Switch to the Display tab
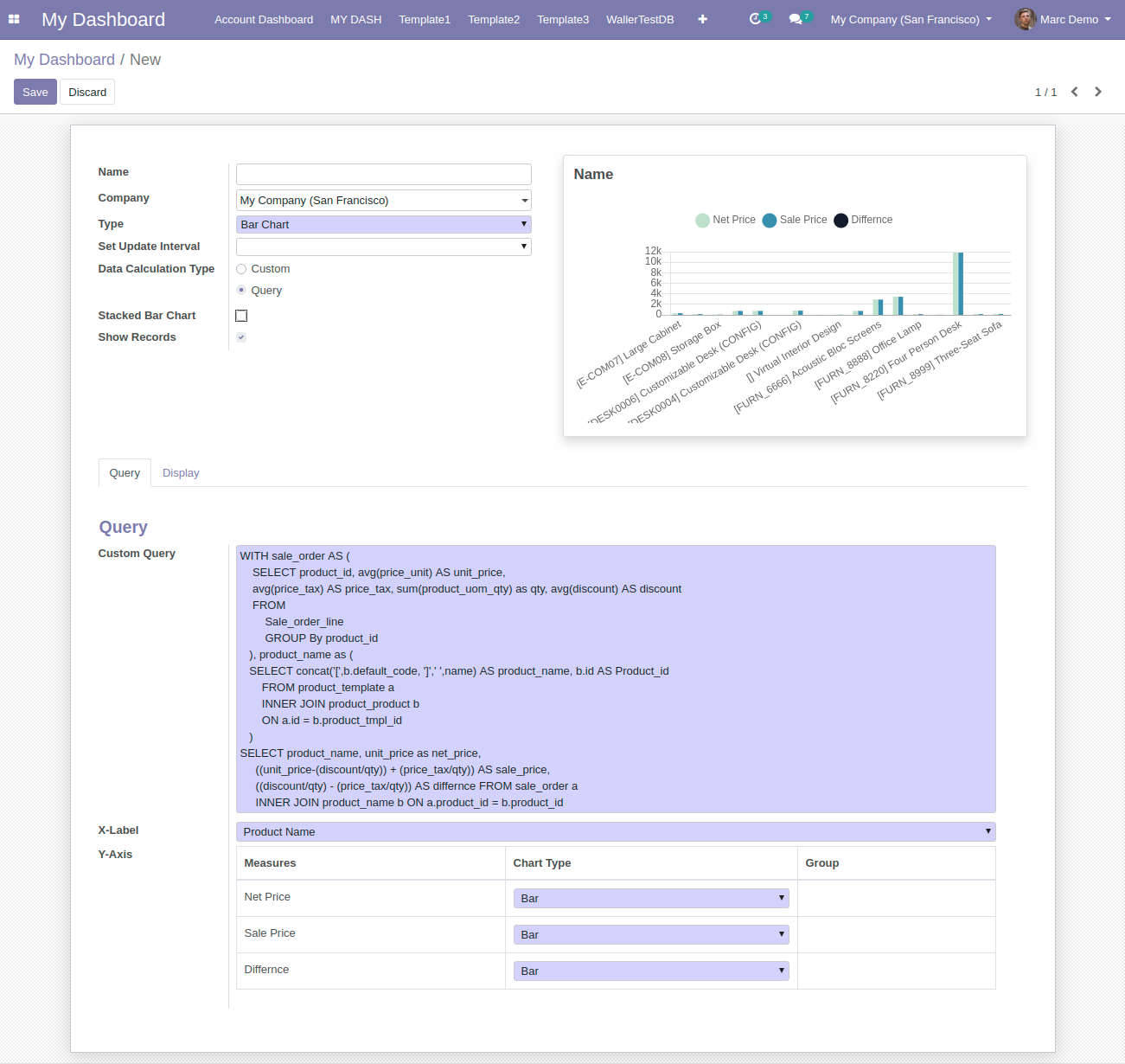 click(x=181, y=473)
